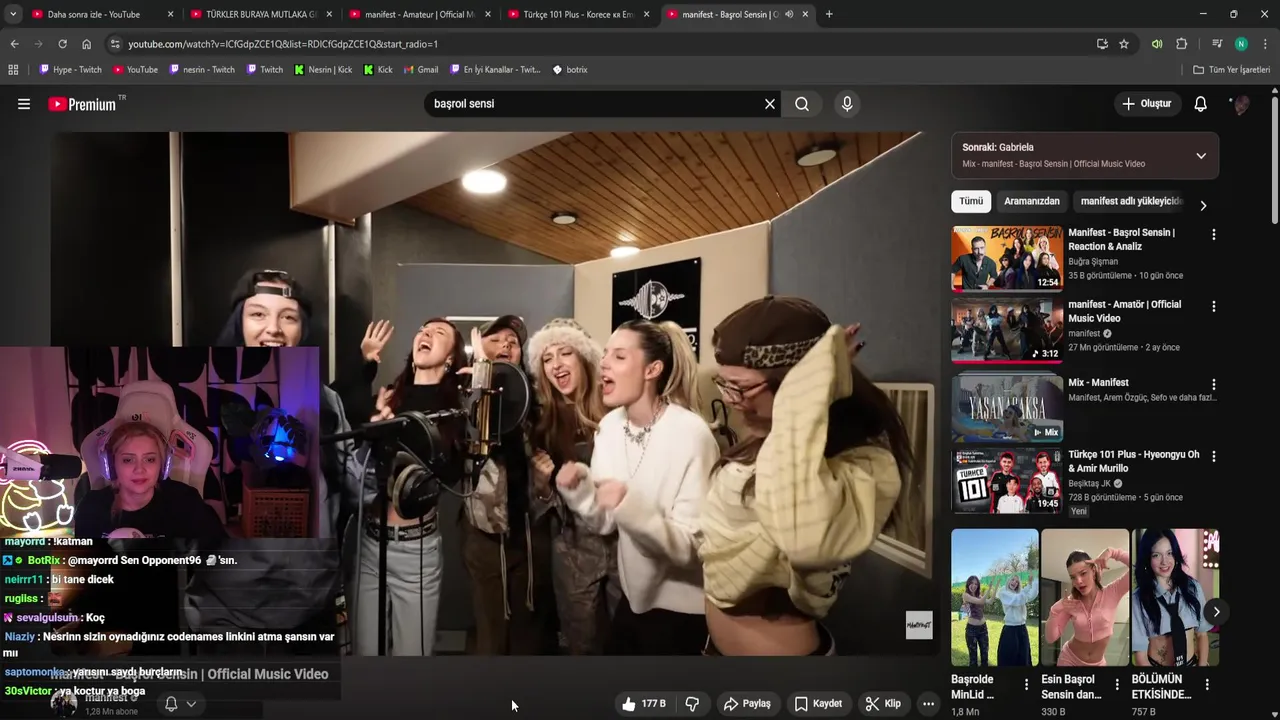Open the Chrome profile N avatar

tap(1241, 44)
